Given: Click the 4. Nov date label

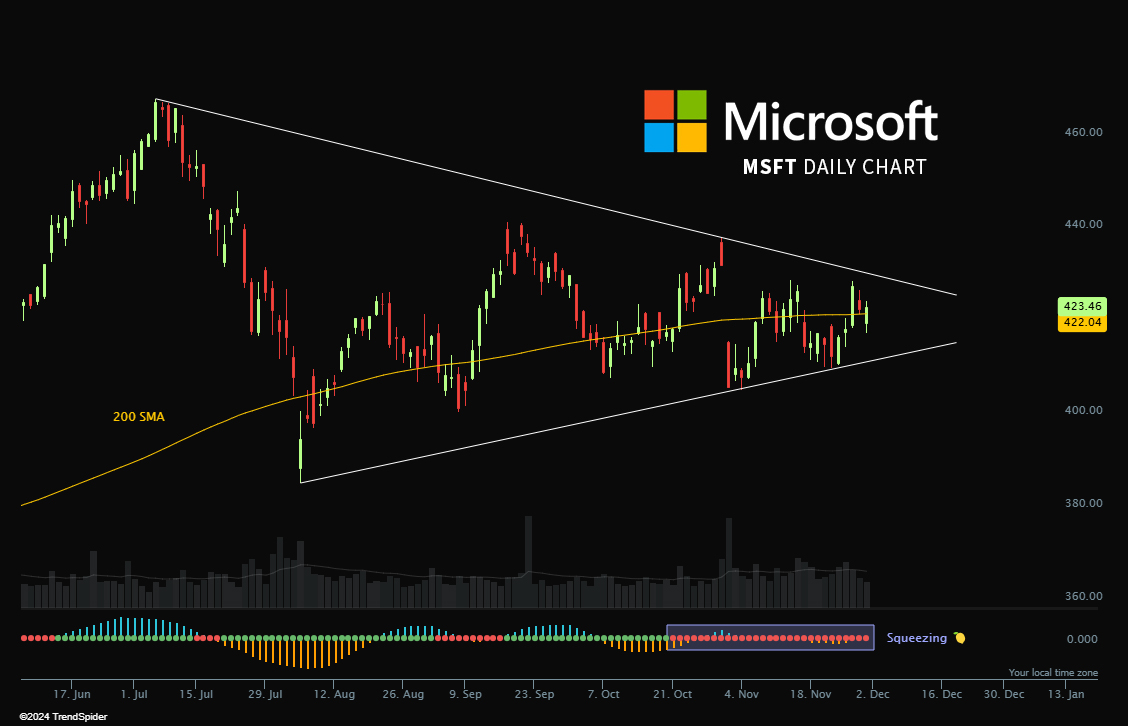Looking at the screenshot, I should click(x=741, y=694).
